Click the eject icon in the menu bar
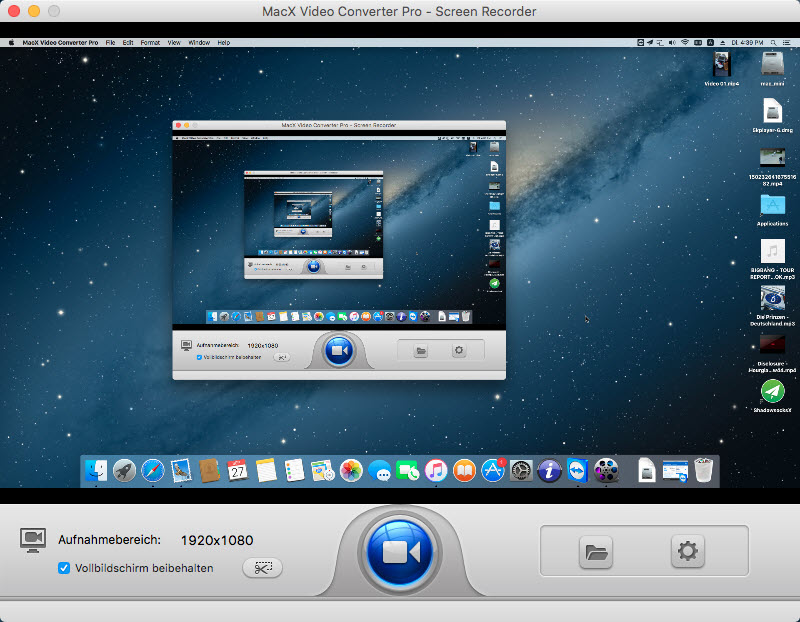This screenshot has height=622, width=800. 722,43
